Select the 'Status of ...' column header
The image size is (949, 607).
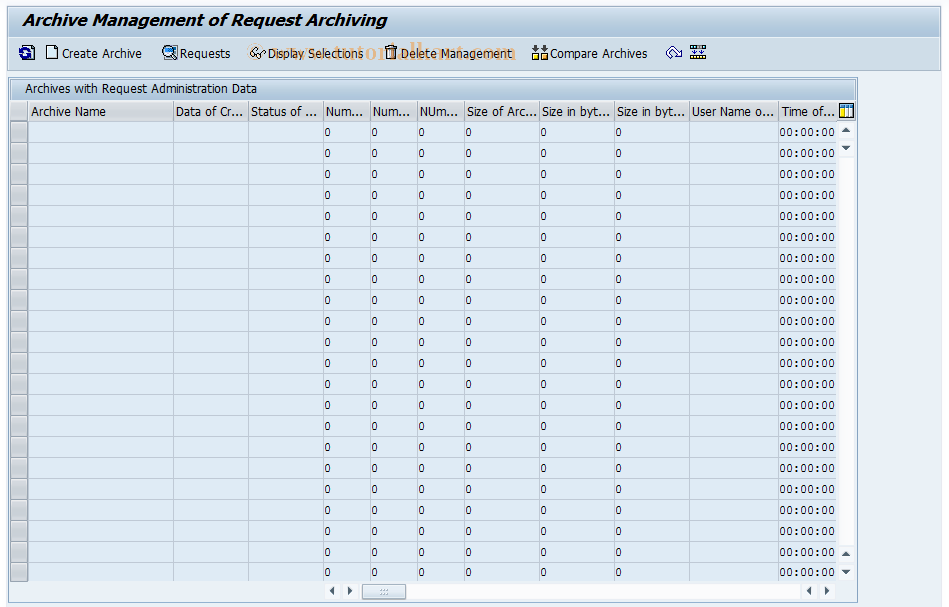coord(286,111)
